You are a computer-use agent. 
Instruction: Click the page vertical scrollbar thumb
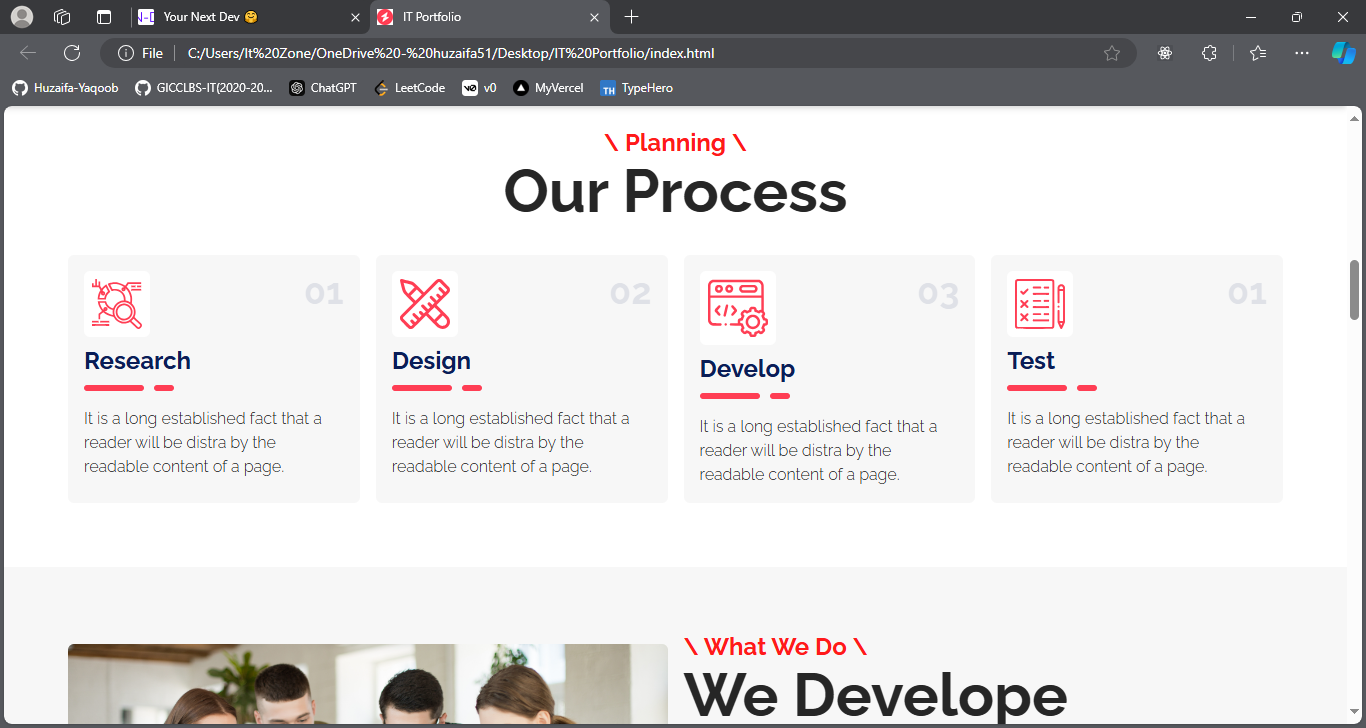click(1355, 290)
